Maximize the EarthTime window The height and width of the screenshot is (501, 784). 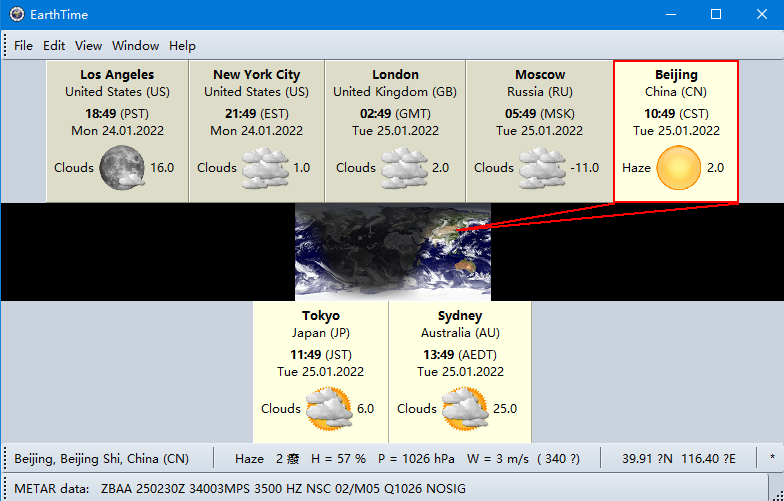(716, 14)
